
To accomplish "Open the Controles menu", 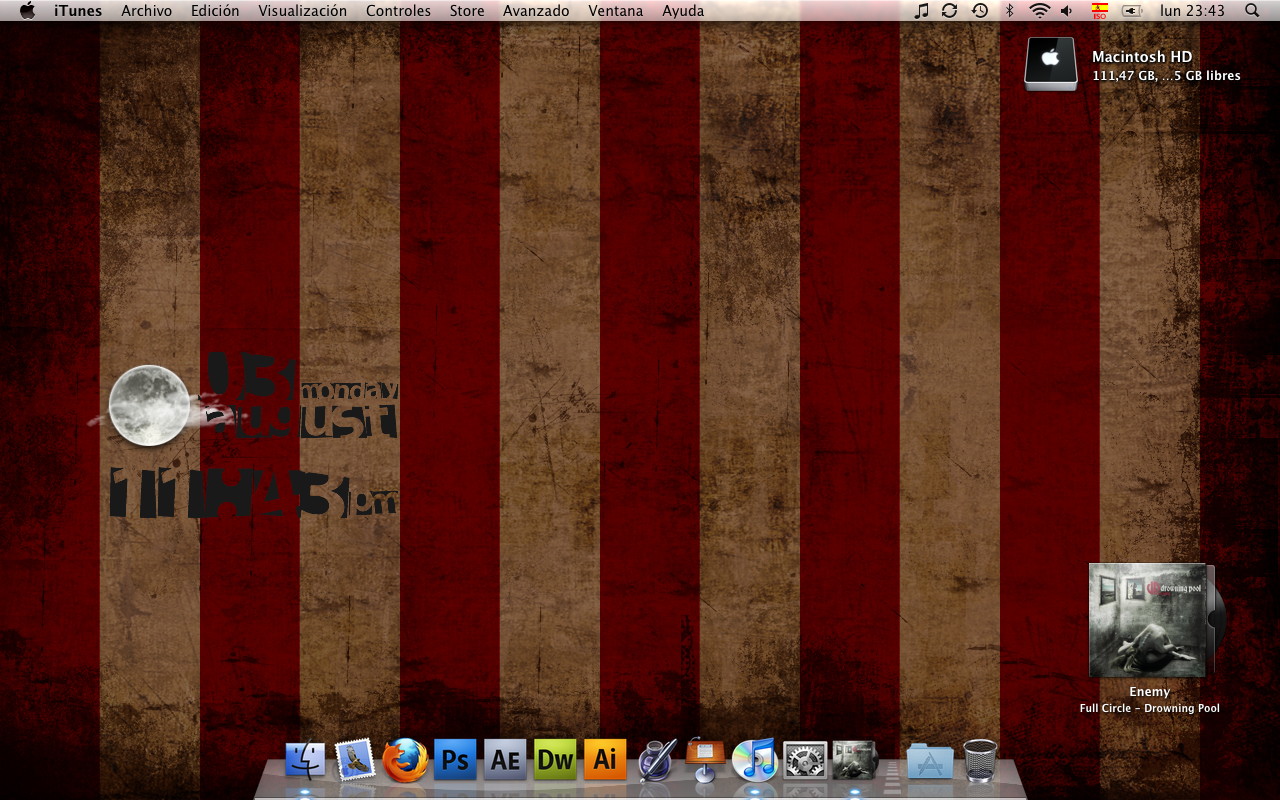I will point(398,11).
